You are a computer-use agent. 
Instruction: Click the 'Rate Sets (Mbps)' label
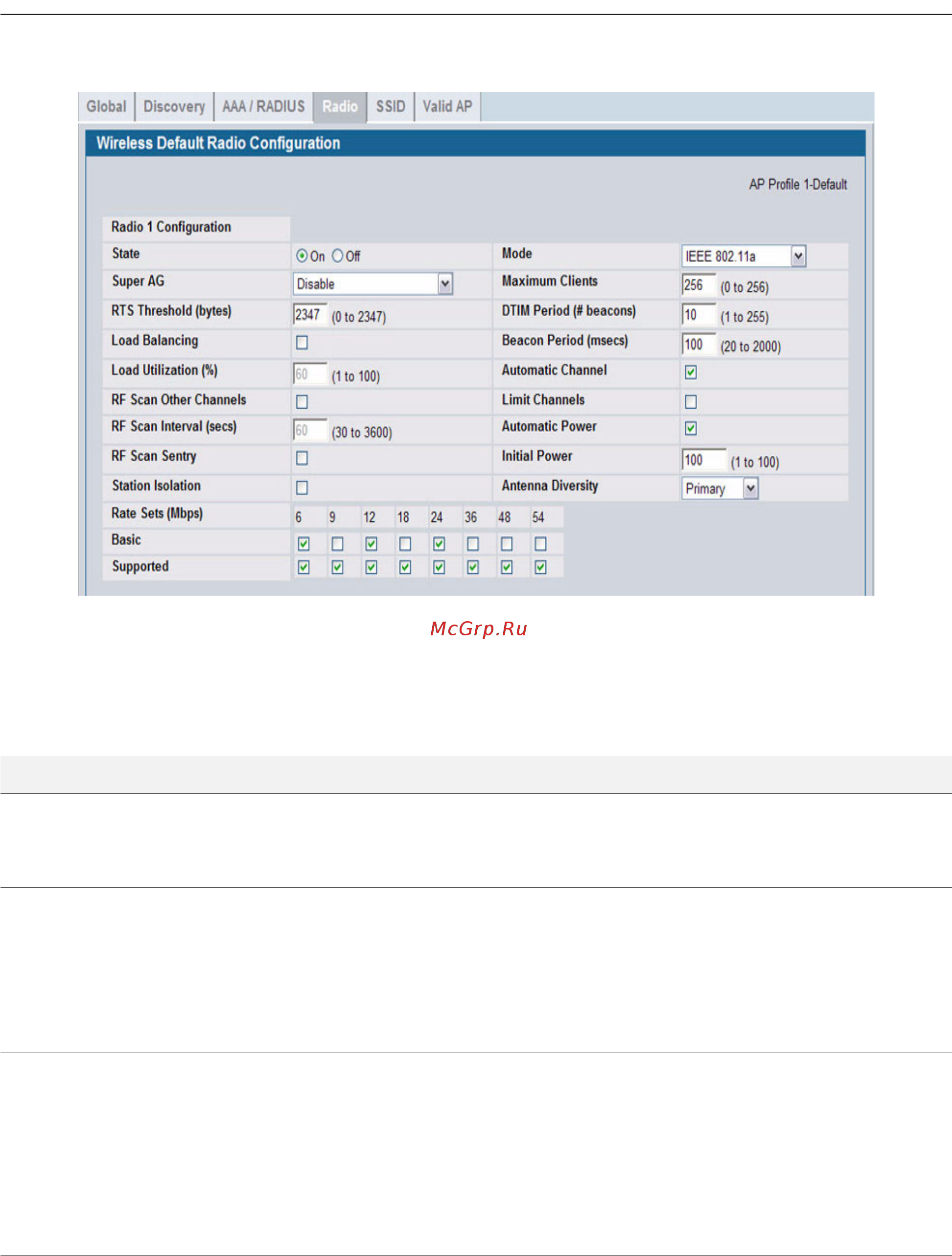coord(157,513)
